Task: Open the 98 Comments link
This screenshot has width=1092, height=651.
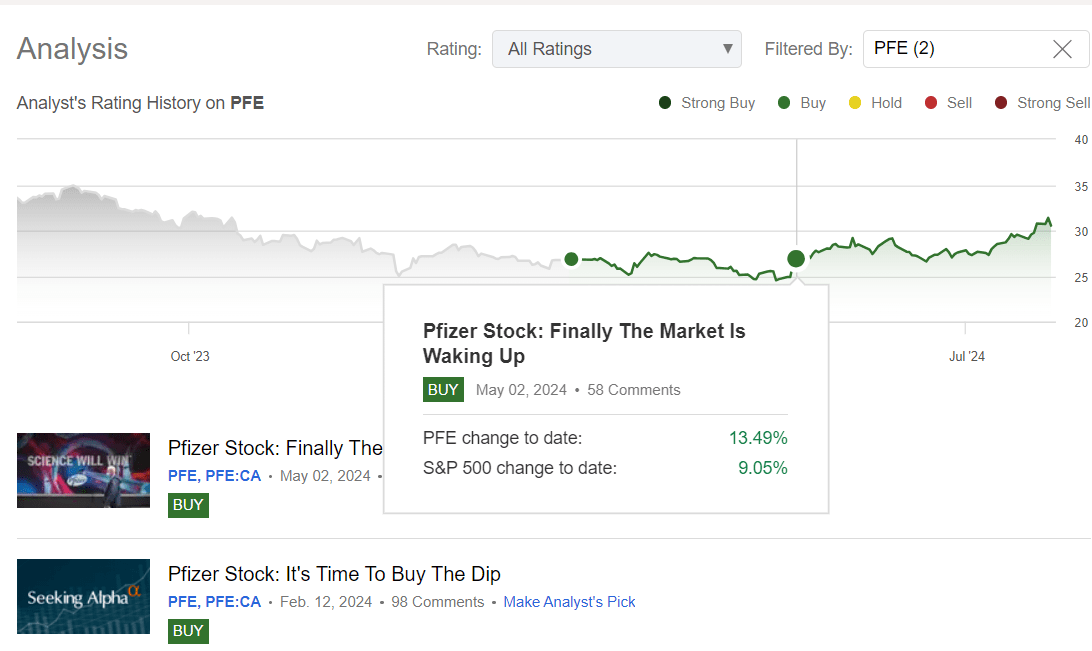Action: [438, 602]
